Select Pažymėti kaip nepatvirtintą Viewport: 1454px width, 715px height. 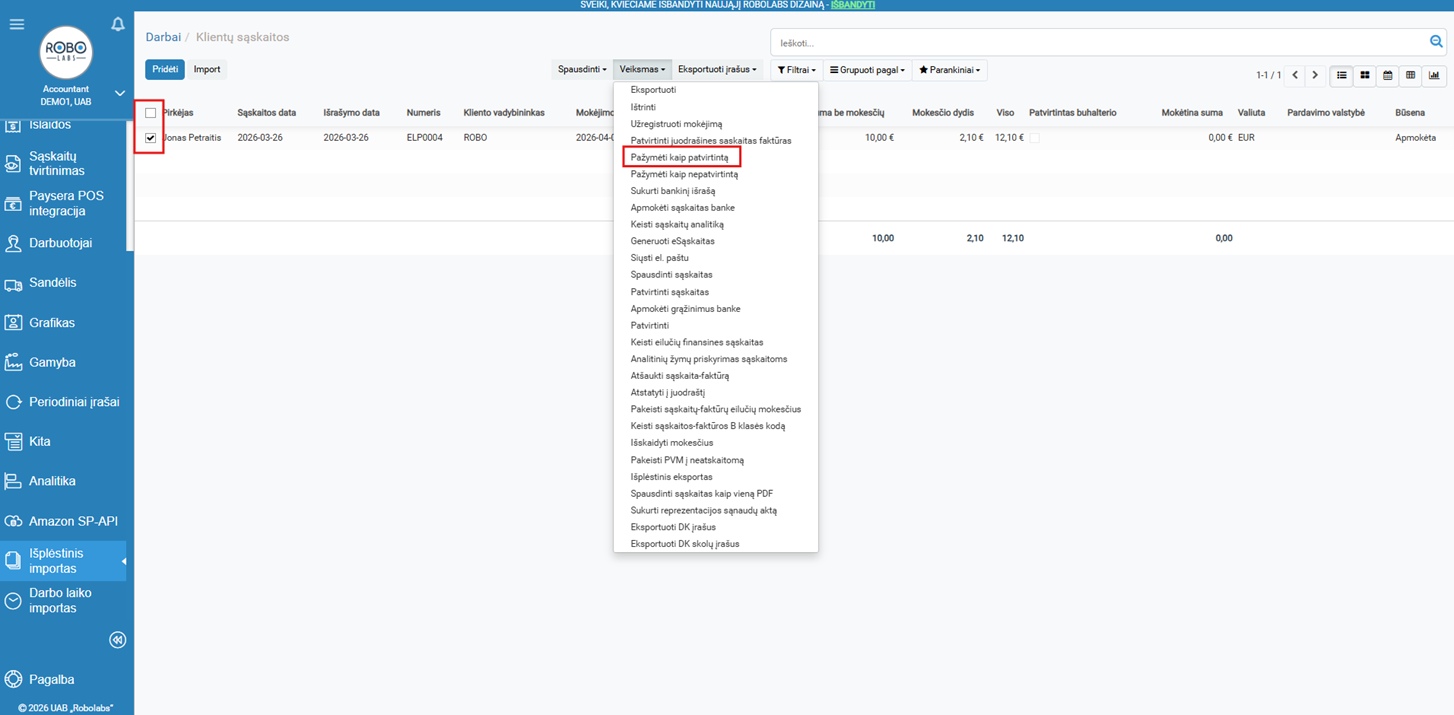pyautogui.click(x=684, y=174)
